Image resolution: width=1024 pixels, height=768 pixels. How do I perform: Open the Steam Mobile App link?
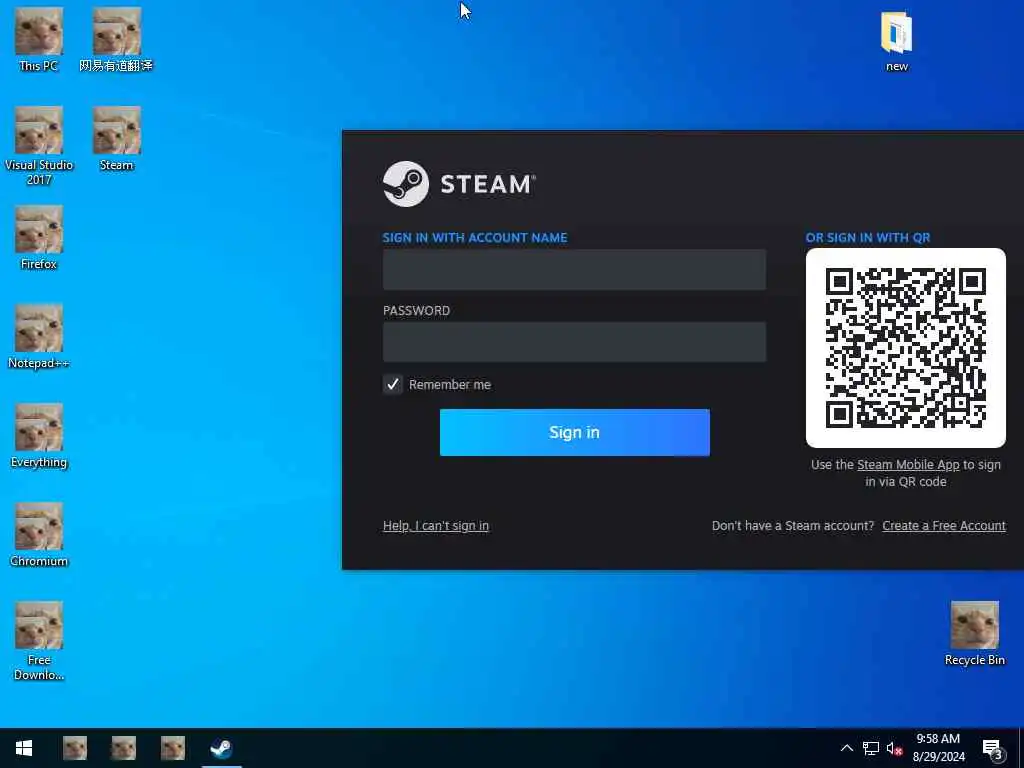(908, 464)
